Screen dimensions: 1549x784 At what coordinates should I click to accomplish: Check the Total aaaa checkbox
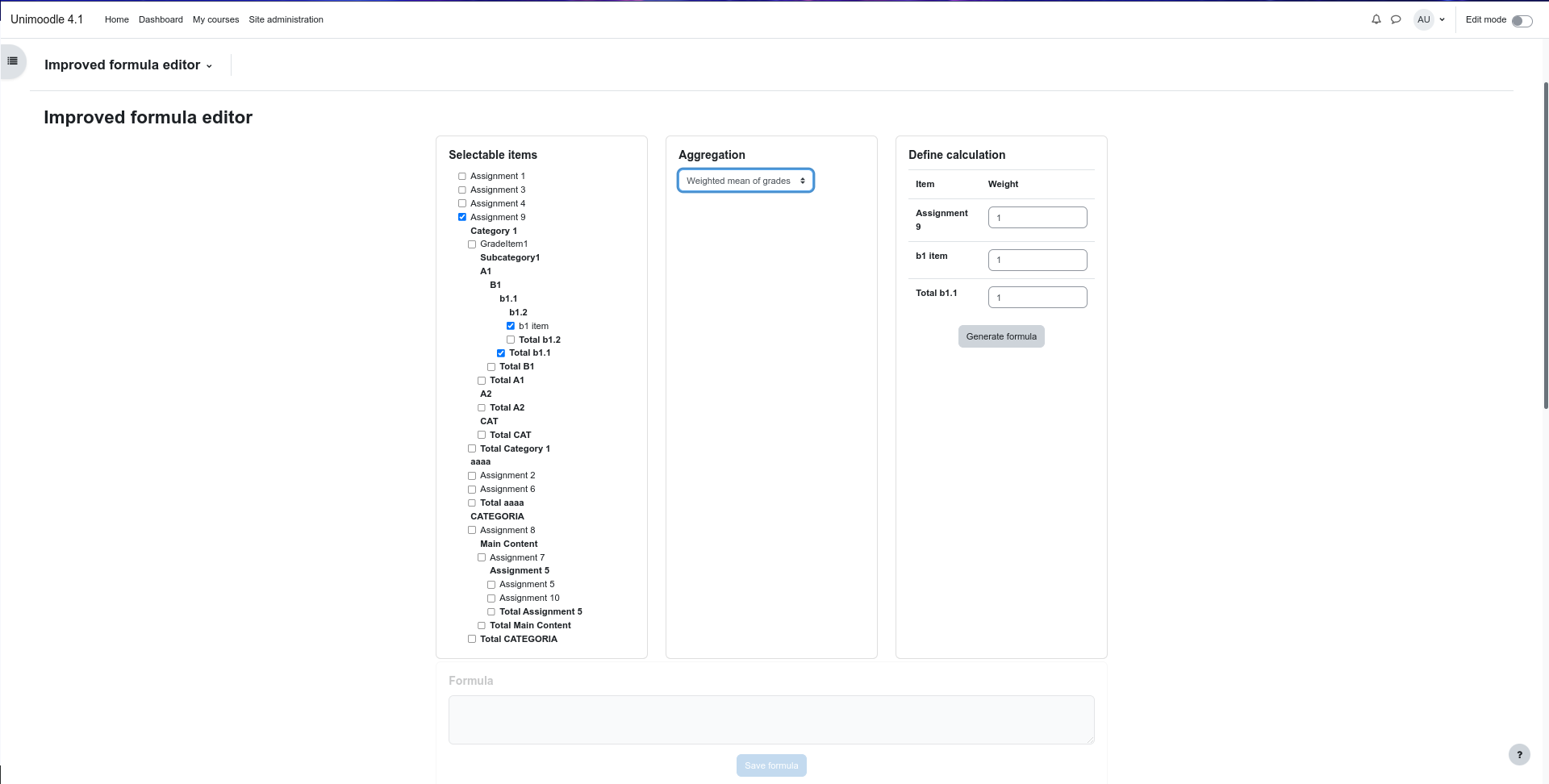(x=472, y=503)
